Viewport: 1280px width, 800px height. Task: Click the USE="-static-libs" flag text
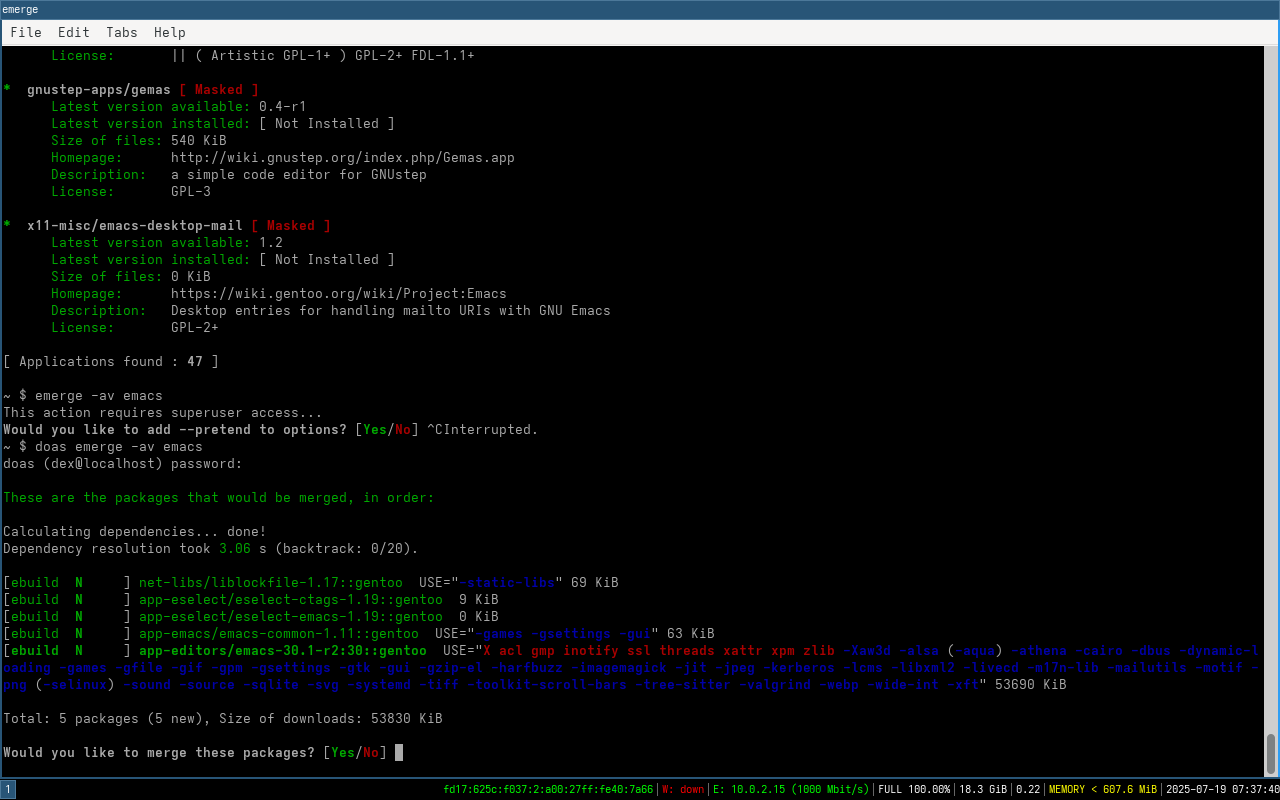pos(491,582)
